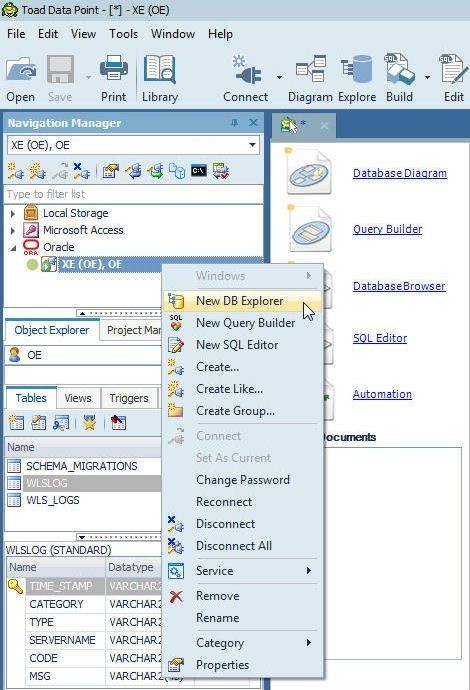470x690 pixels.
Task: Click the export connections icon with green arrow
Action: pos(155,171)
